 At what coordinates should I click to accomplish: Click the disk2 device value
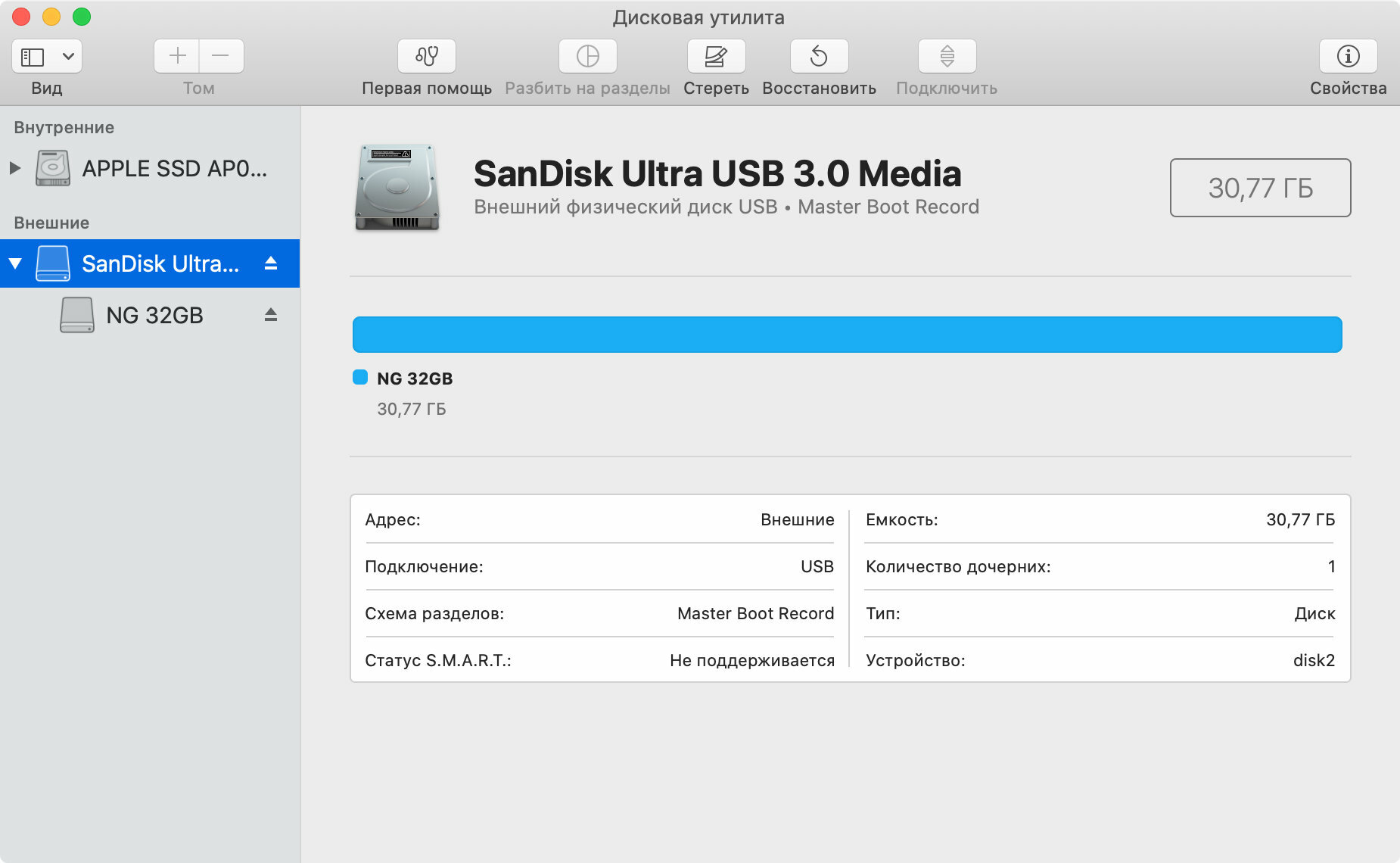click(x=1314, y=660)
